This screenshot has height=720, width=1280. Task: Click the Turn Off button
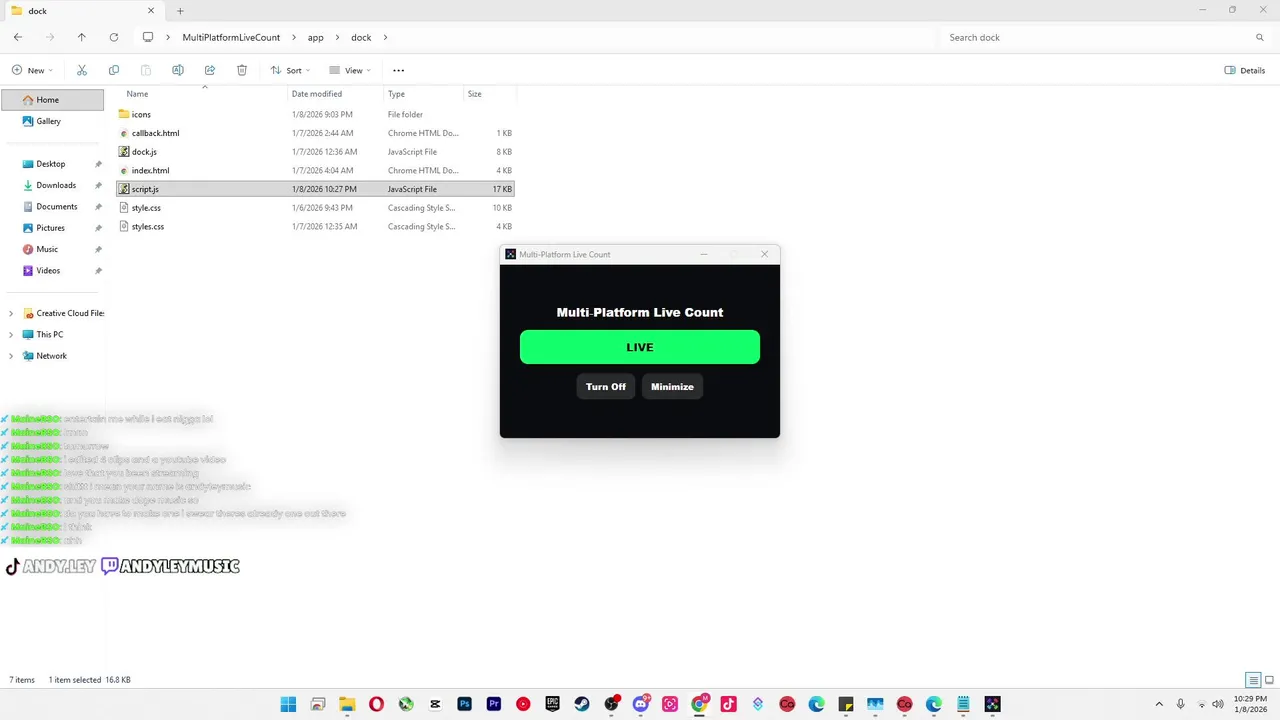point(606,387)
